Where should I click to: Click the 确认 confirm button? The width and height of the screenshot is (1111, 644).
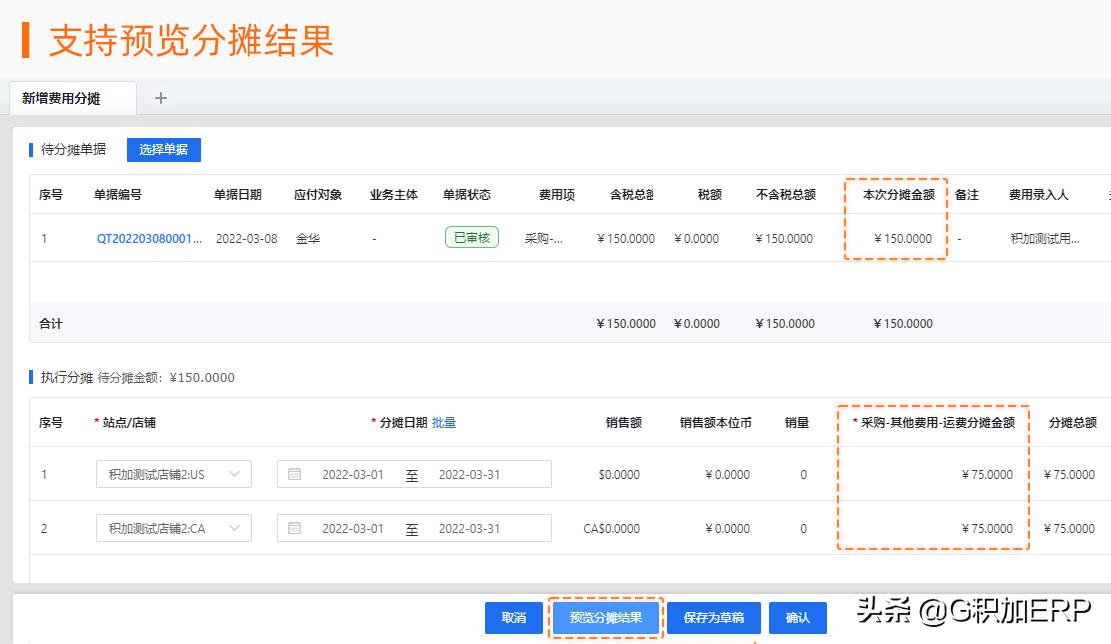pyautogui.click(x=797, y=618)
